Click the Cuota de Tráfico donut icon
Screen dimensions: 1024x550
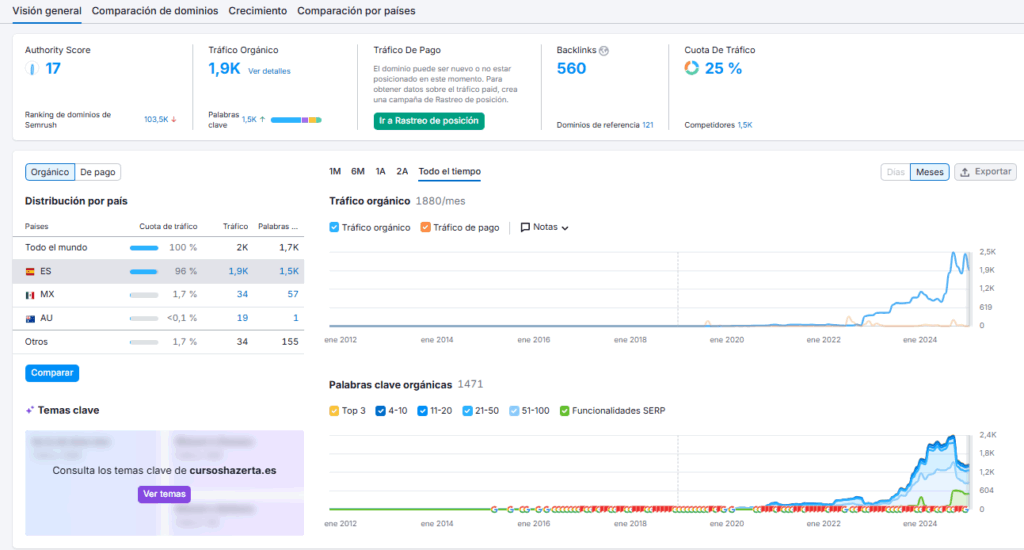click(x=691, y=68)
